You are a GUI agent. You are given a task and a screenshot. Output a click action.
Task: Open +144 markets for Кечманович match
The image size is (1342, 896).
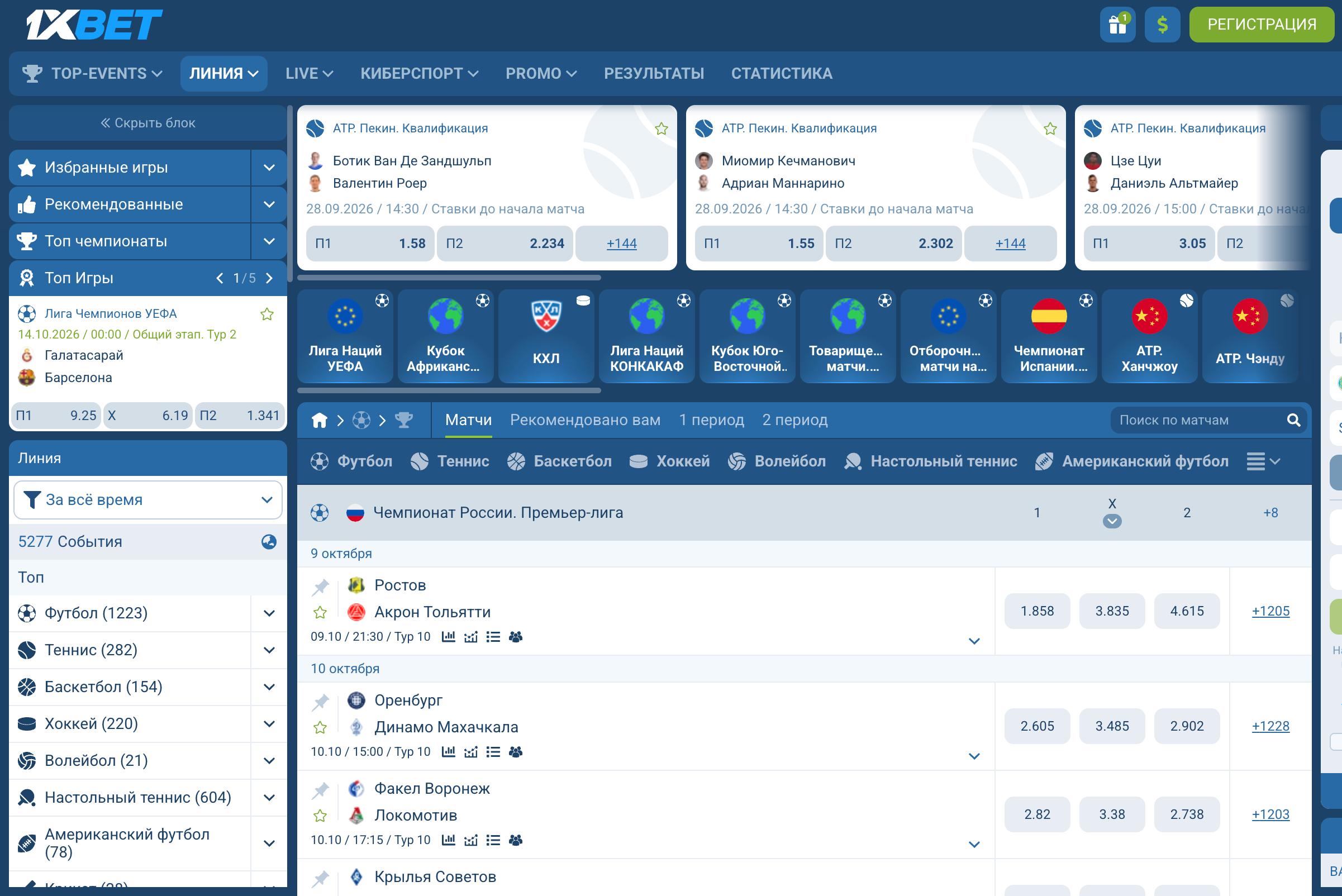point(1011,244)
